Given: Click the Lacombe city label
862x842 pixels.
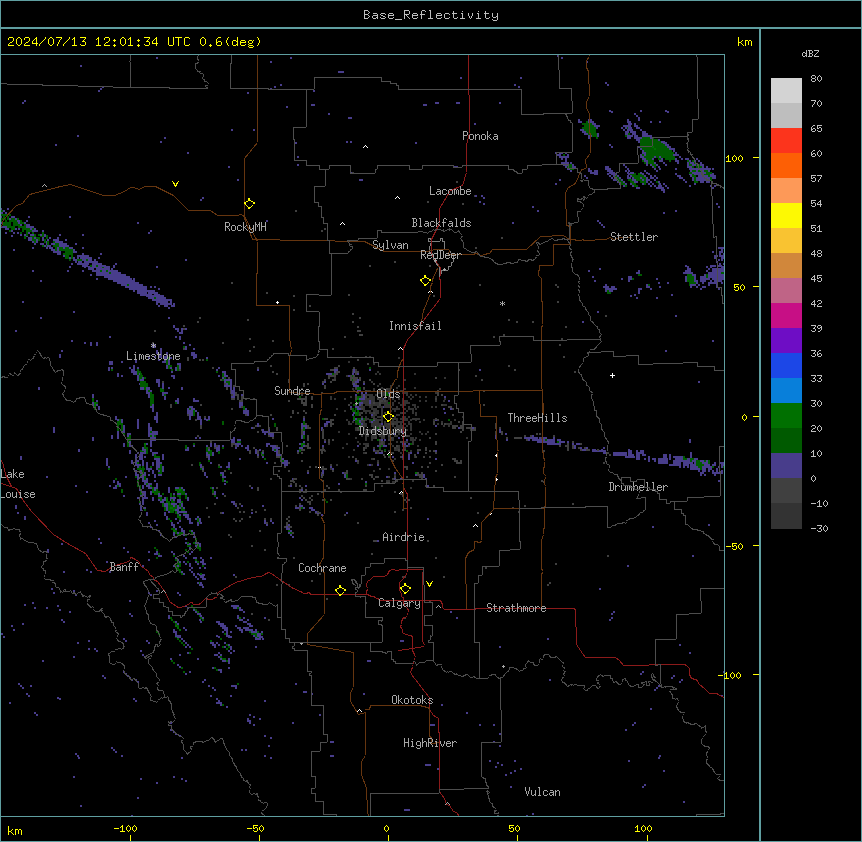Looking at the screenshot, I should coord(450,191).
